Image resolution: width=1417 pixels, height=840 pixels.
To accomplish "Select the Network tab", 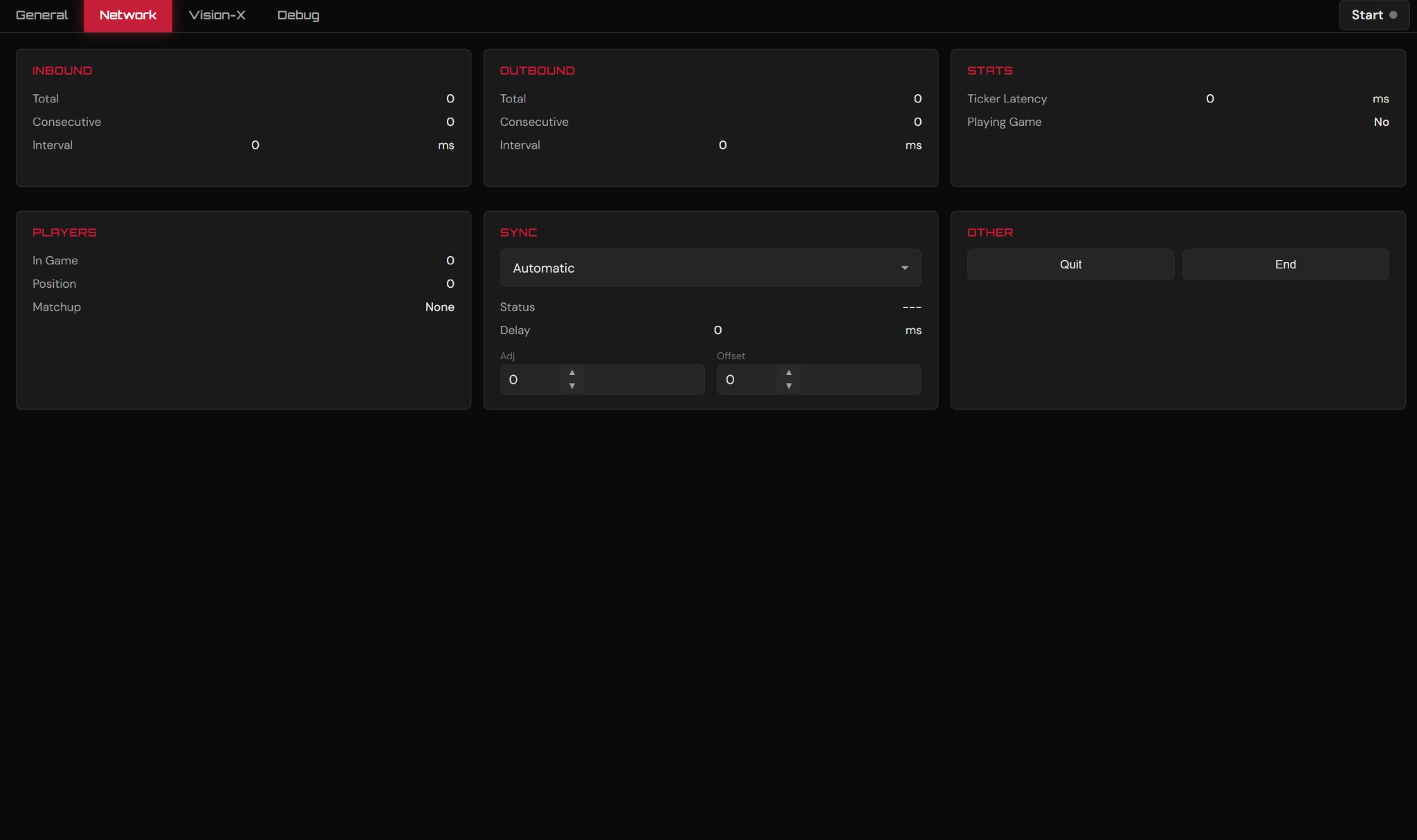I will 127,15.
